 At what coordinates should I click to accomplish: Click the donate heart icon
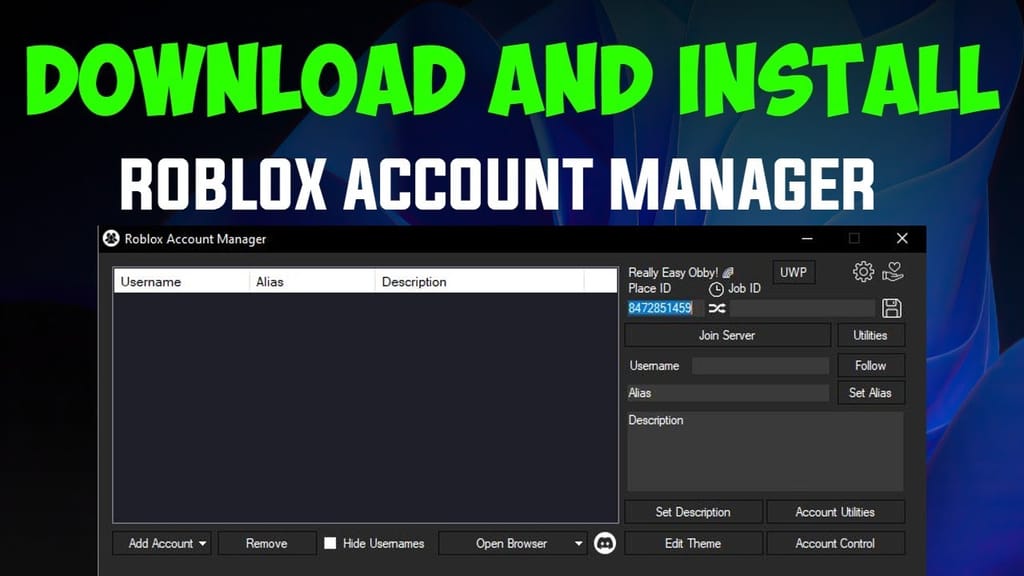[x=892, y=270]
